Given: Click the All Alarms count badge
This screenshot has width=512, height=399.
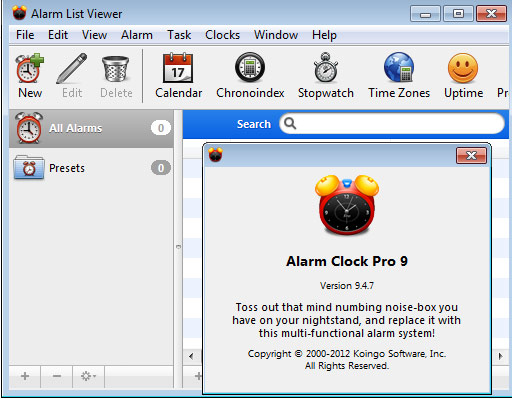Looking at the screenshot, I should click(161, 128).
